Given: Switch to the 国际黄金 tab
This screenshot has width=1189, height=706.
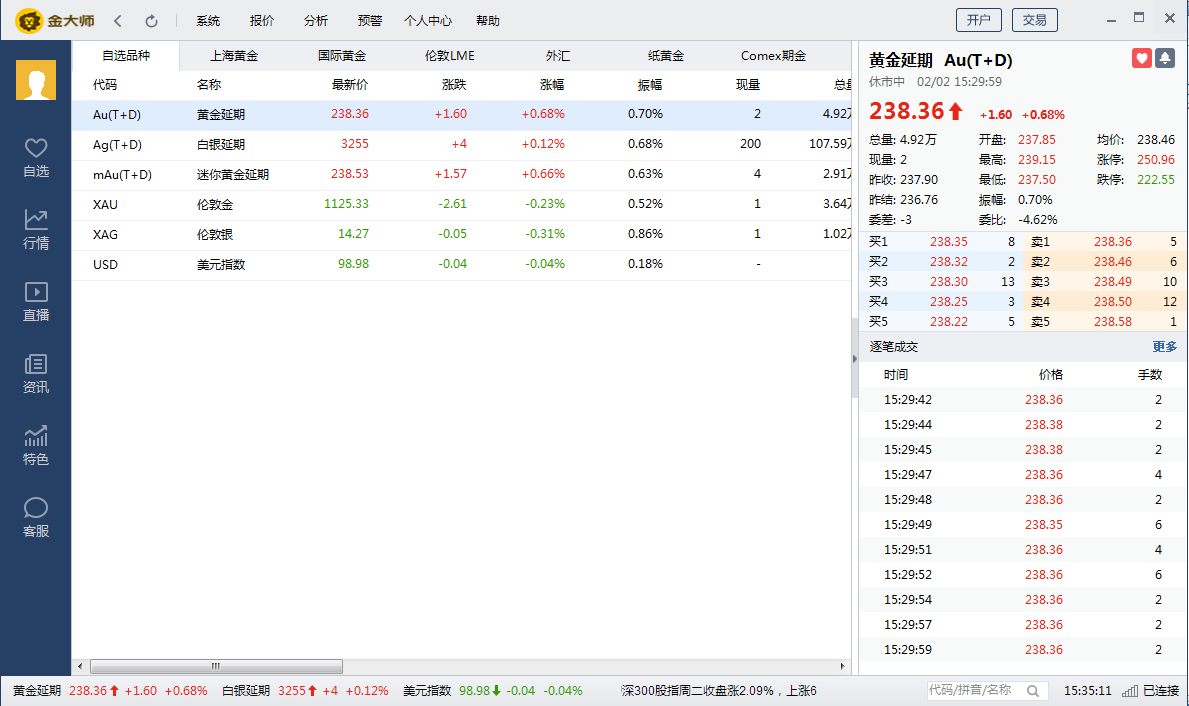Looking at the screenshot, I should coord(341,55).
